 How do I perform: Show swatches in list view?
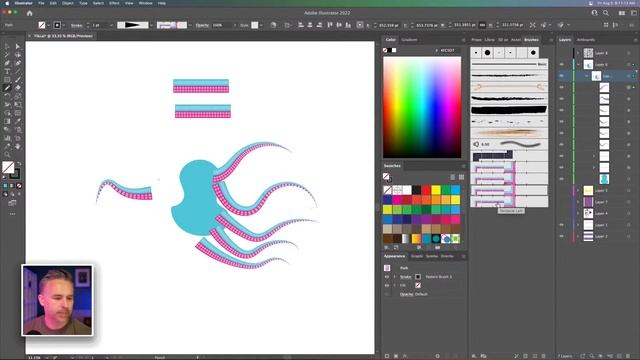[453, 177]
